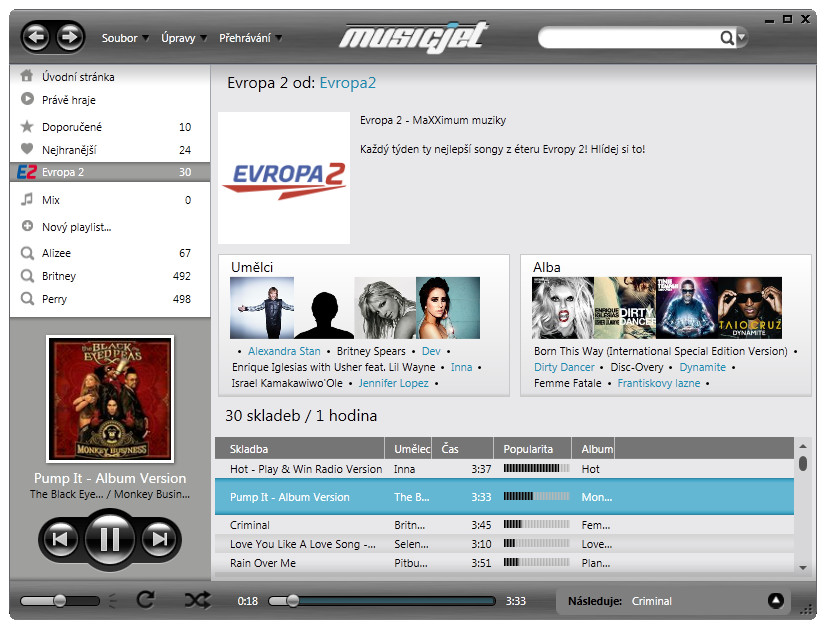Image resolution: width=830 pixels, height=630 pixels.
Task: Open the saved search Alizee
Action: coord(110,253)
